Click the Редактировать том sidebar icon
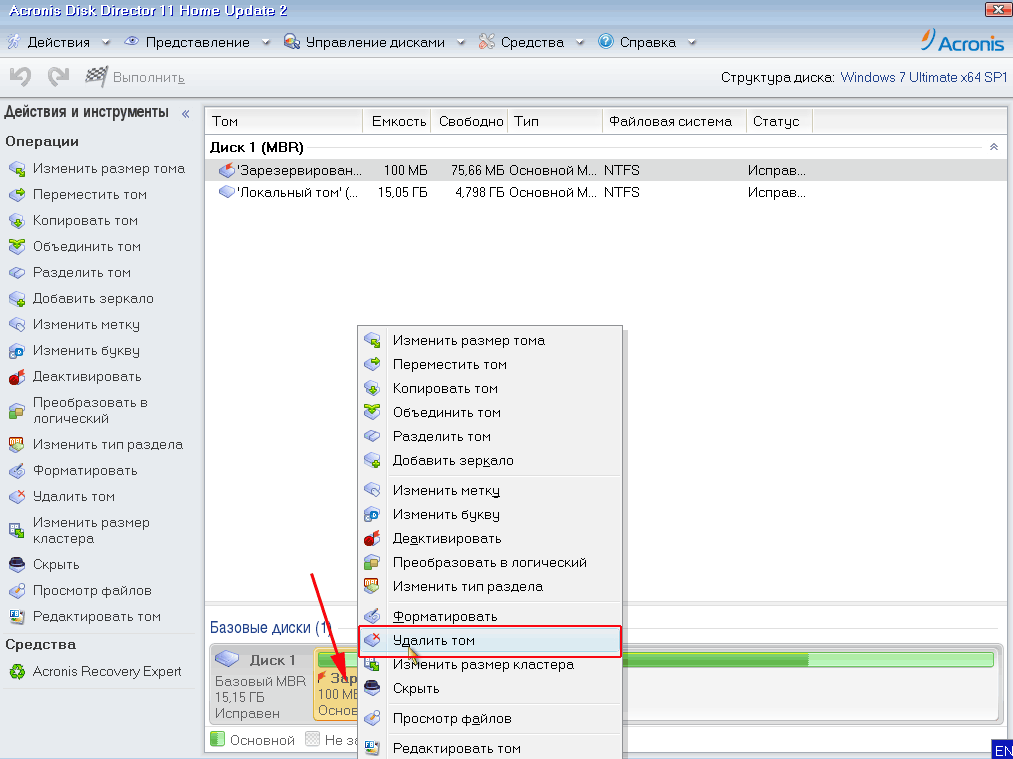Screen dimensions: 1013x759 pos(17,617)
